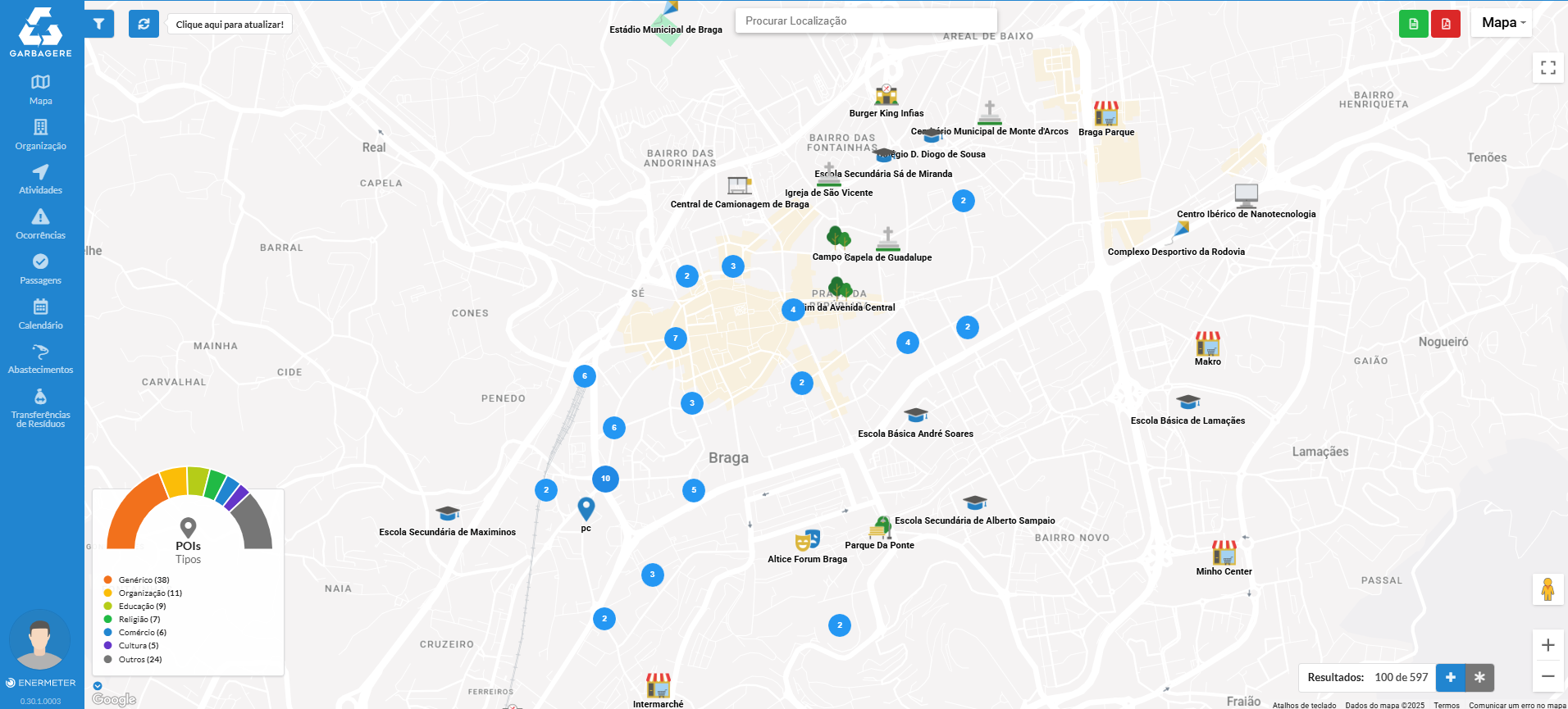The height and width of the screenshot is (709, 1568).
Task: Open the Mapa map type dropdown
Action: click(x=1502, y=23)
